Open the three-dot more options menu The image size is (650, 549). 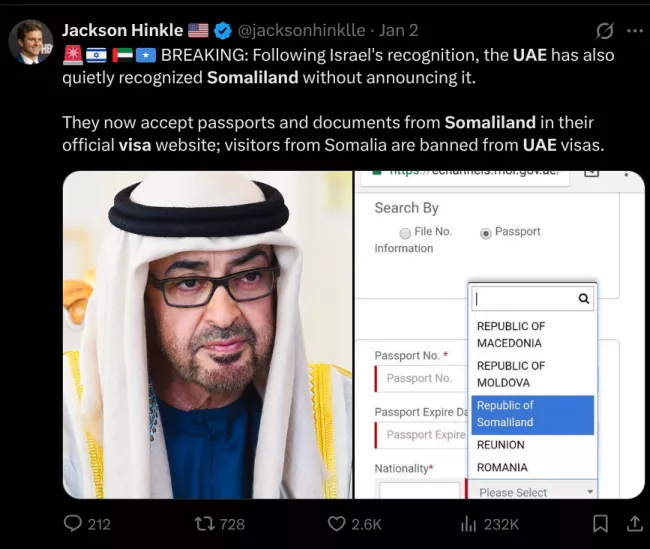click(635, 31)
